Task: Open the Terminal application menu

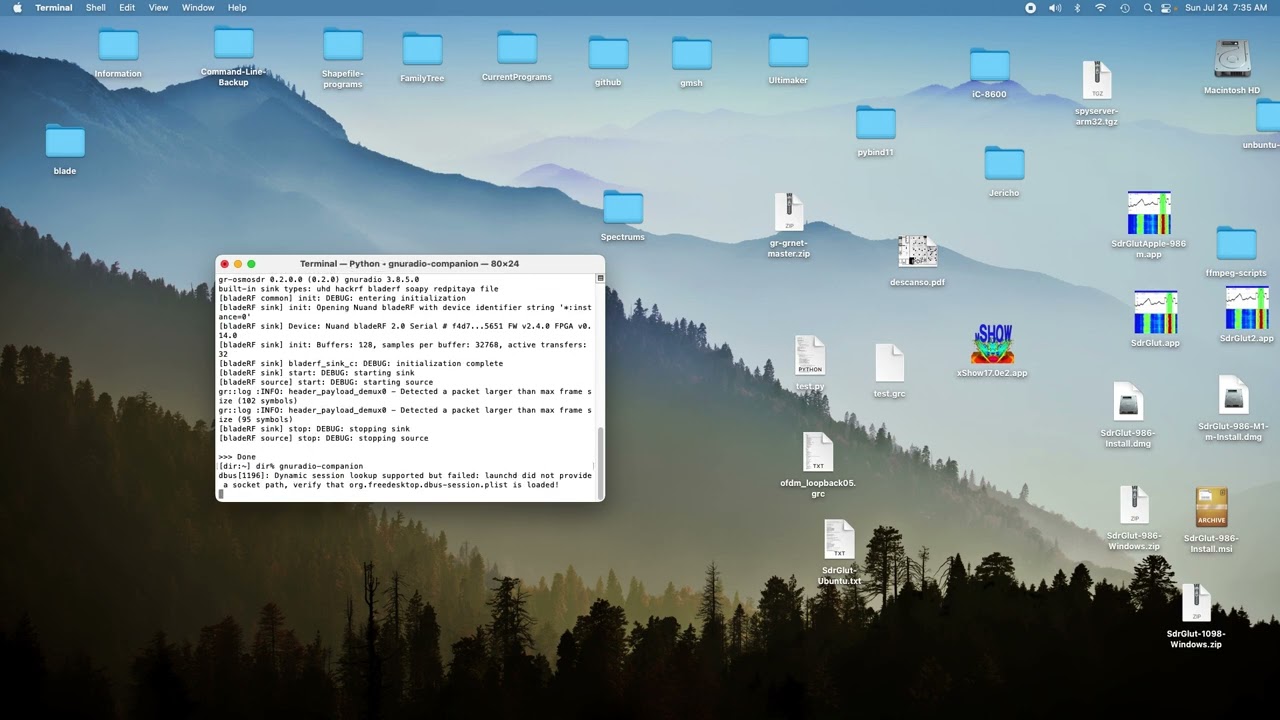Action: point(54,7)
